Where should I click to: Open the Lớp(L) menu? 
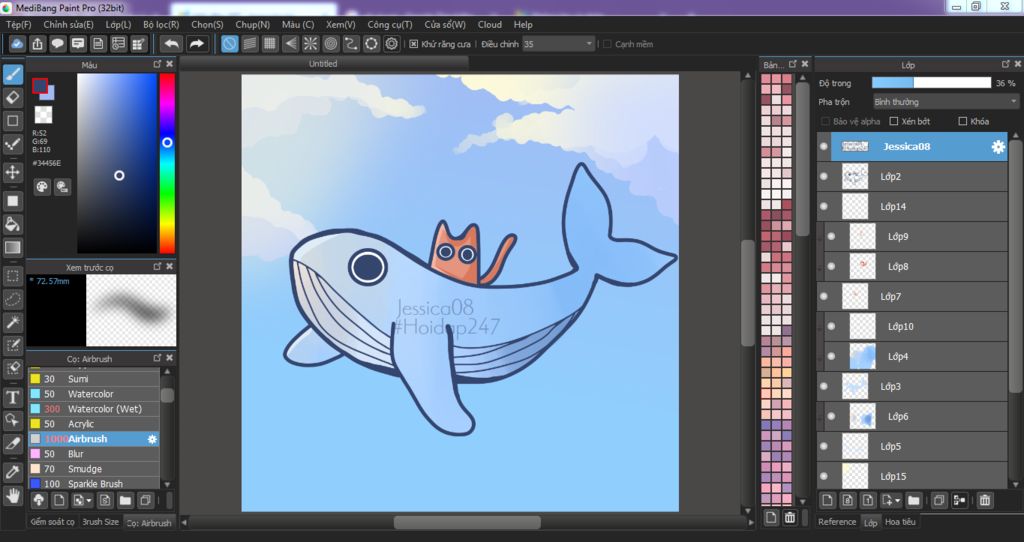[x=118, y=24]
